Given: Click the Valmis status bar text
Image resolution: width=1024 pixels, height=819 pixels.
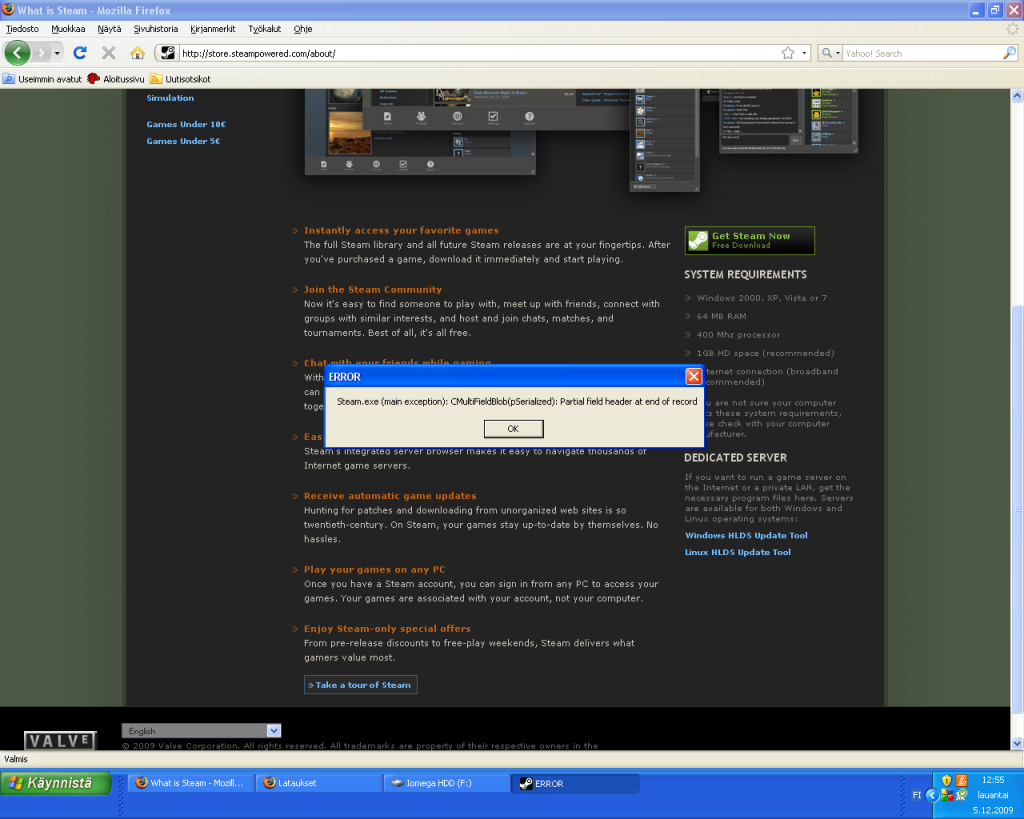Looking at the screenshot, I should [16, 759].
